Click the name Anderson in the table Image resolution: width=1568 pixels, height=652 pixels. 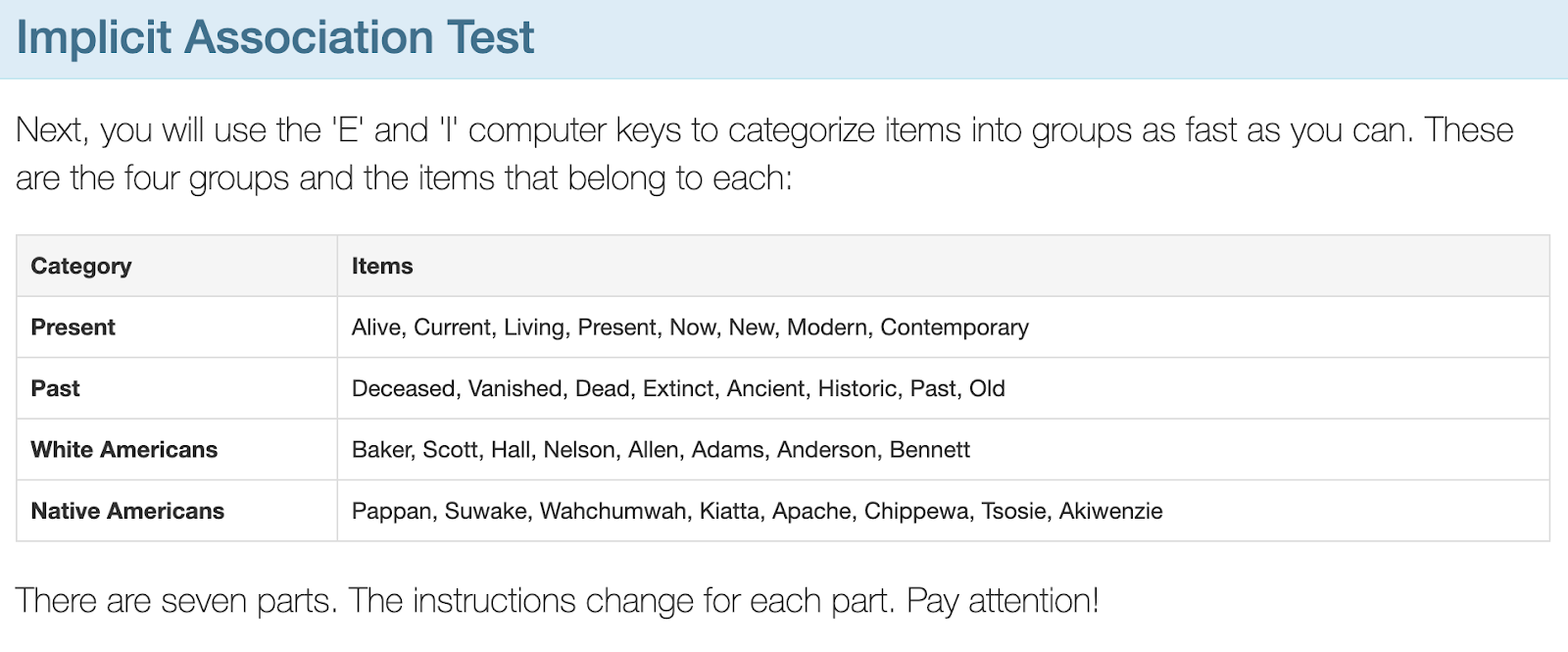click(x=826, y=450)
